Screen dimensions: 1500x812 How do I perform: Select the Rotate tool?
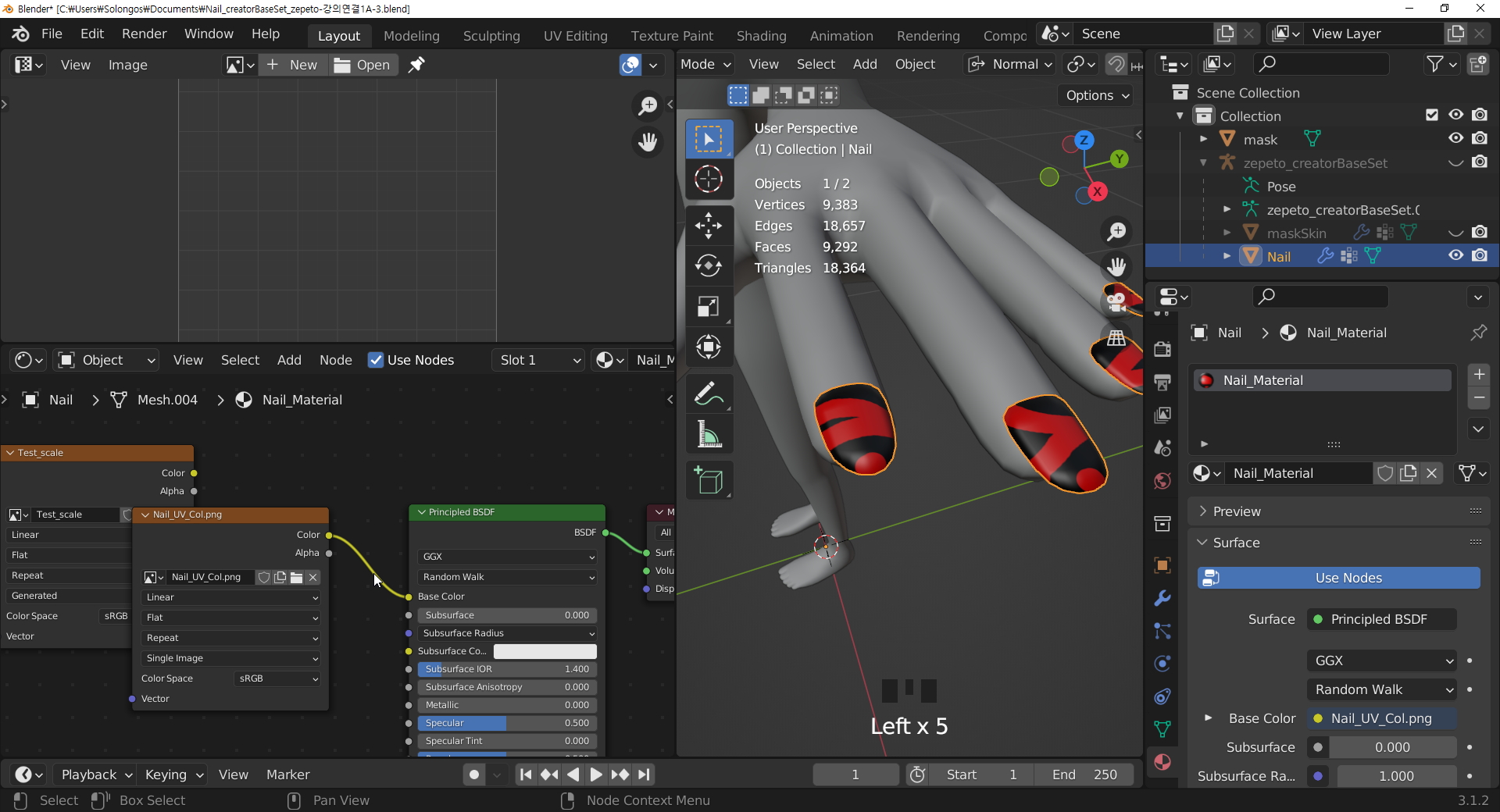click(x=709, y=266)
